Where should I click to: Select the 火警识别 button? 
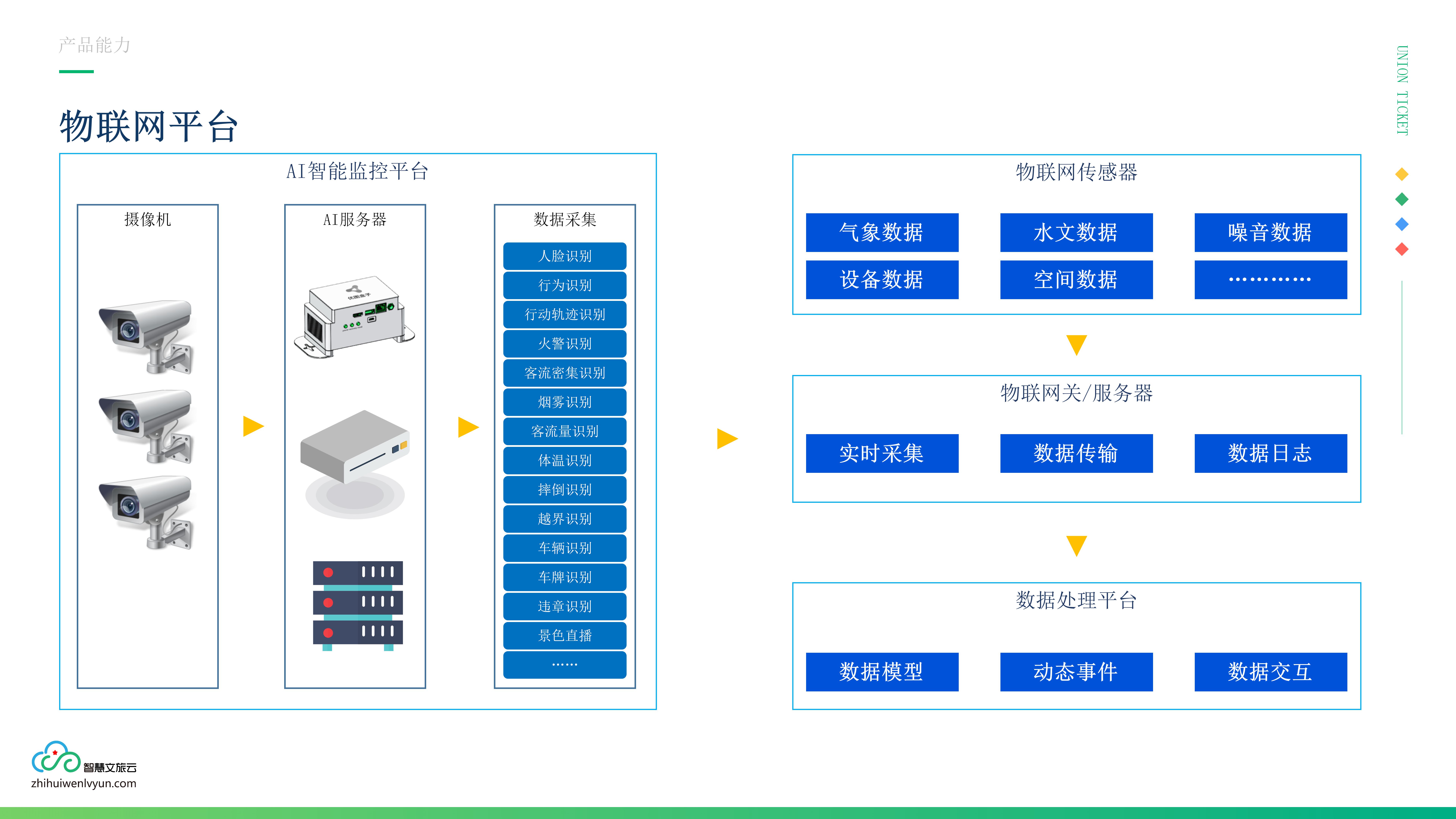565,344
